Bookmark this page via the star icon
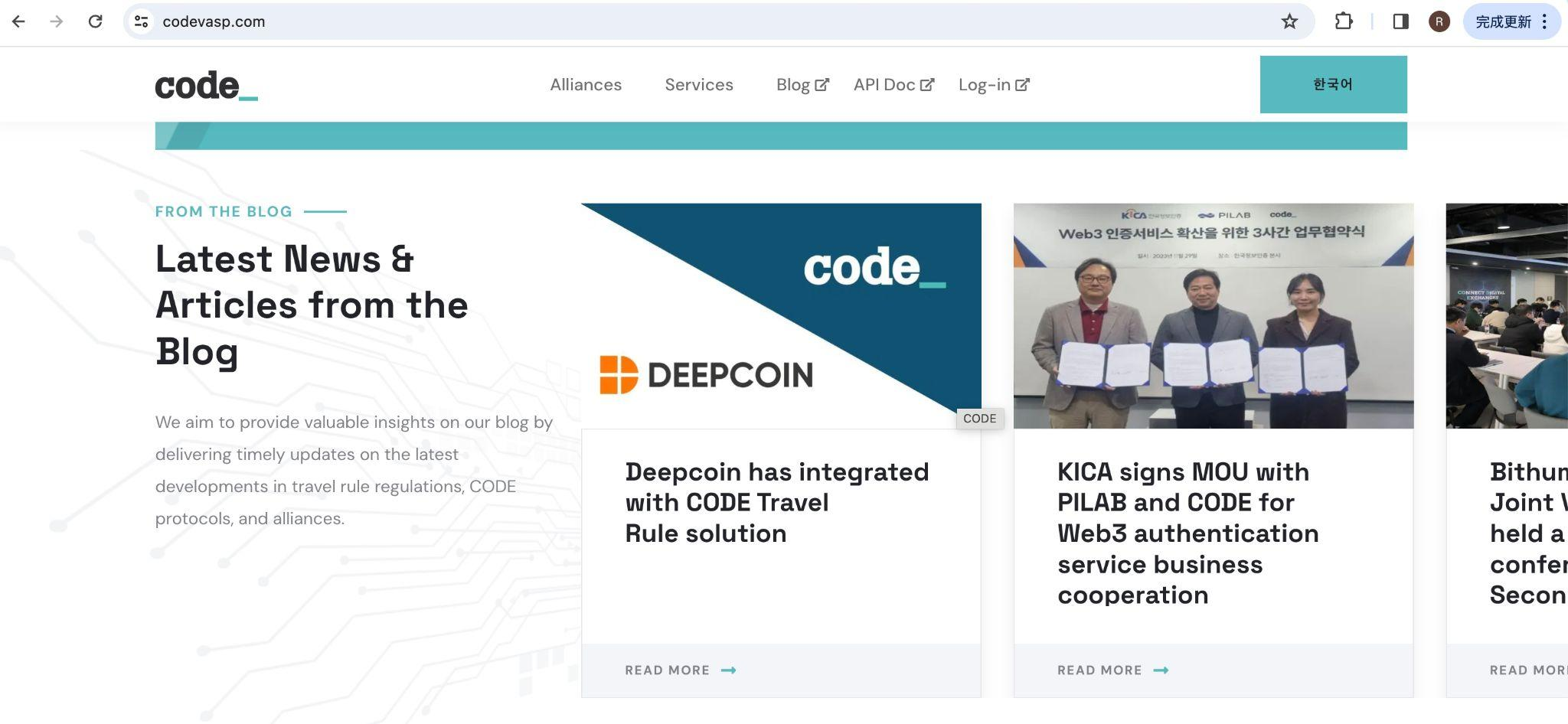 click(x=1291, y=21)
